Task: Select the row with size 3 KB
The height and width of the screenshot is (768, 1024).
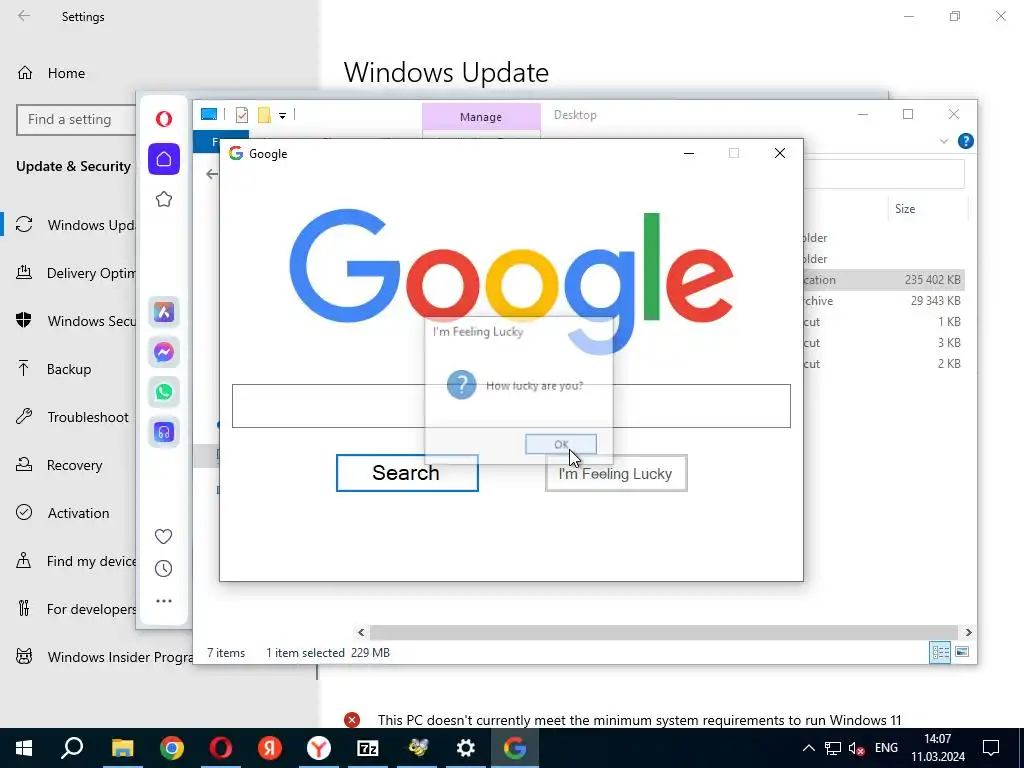Action: tap(884, 342)
